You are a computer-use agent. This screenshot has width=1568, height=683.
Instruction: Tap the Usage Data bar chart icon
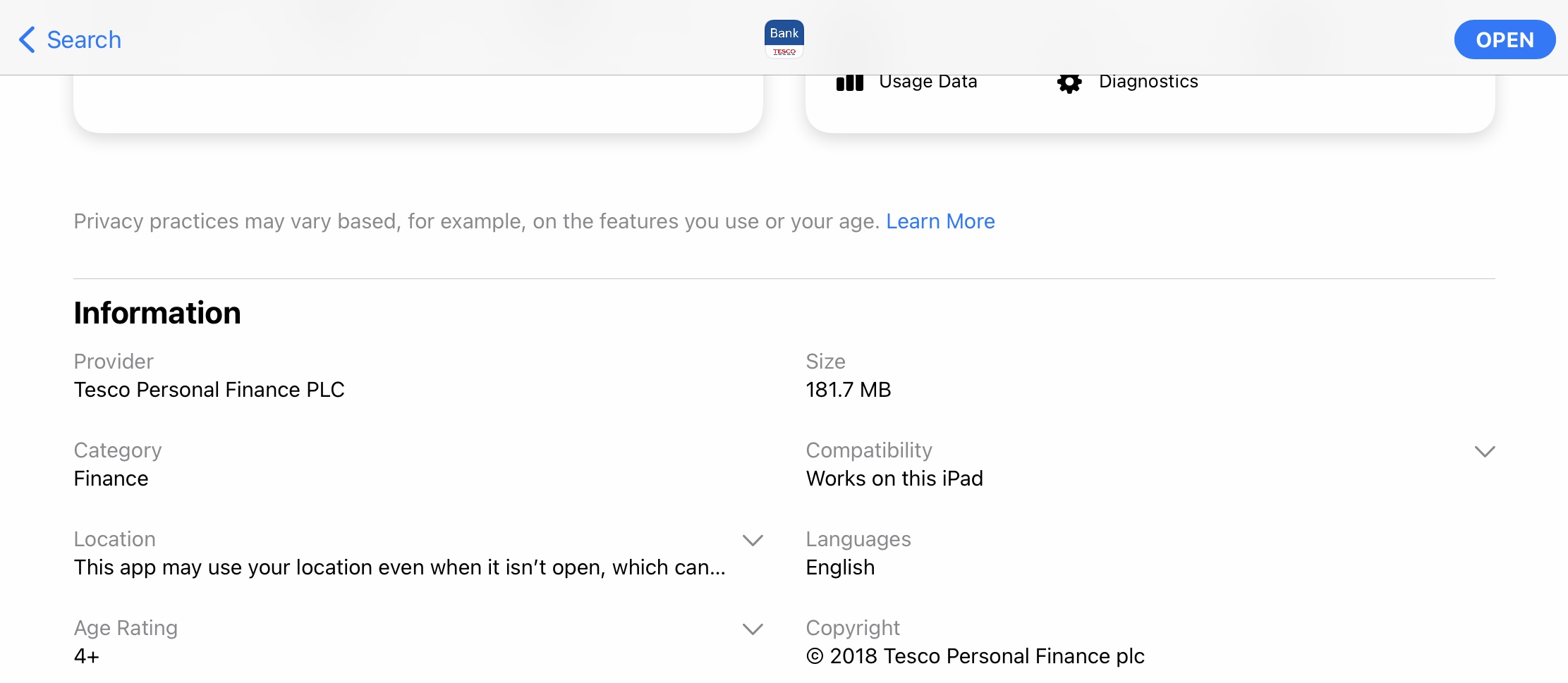coord(849,83)
